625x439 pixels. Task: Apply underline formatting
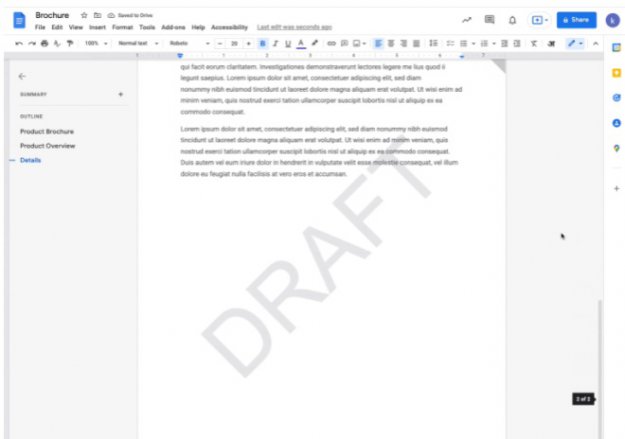288,43
